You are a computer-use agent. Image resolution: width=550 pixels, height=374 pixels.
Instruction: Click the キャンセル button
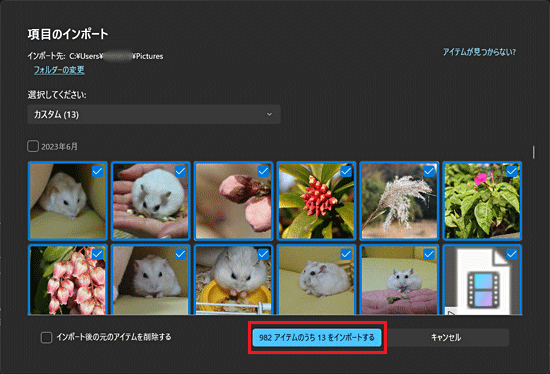click(446, 338)
